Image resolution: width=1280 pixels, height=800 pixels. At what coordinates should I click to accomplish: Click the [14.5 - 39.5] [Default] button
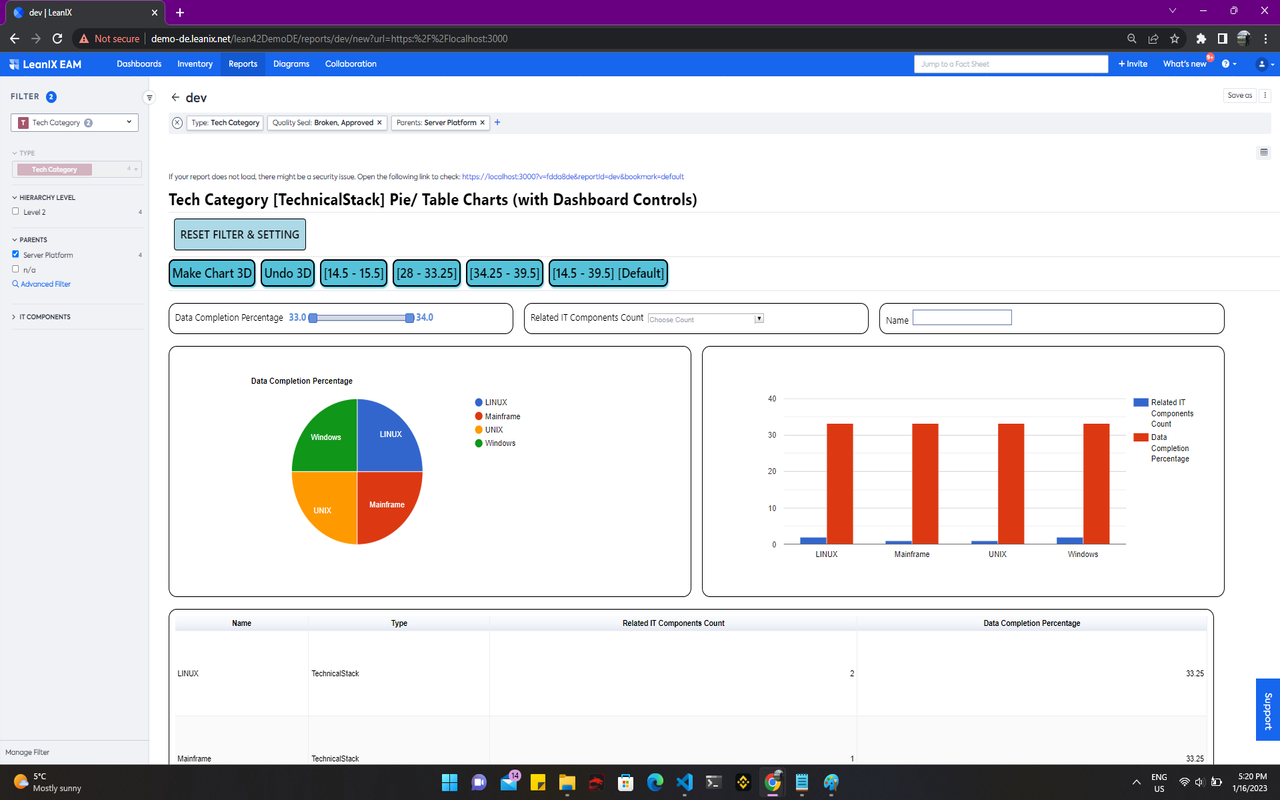608,273
